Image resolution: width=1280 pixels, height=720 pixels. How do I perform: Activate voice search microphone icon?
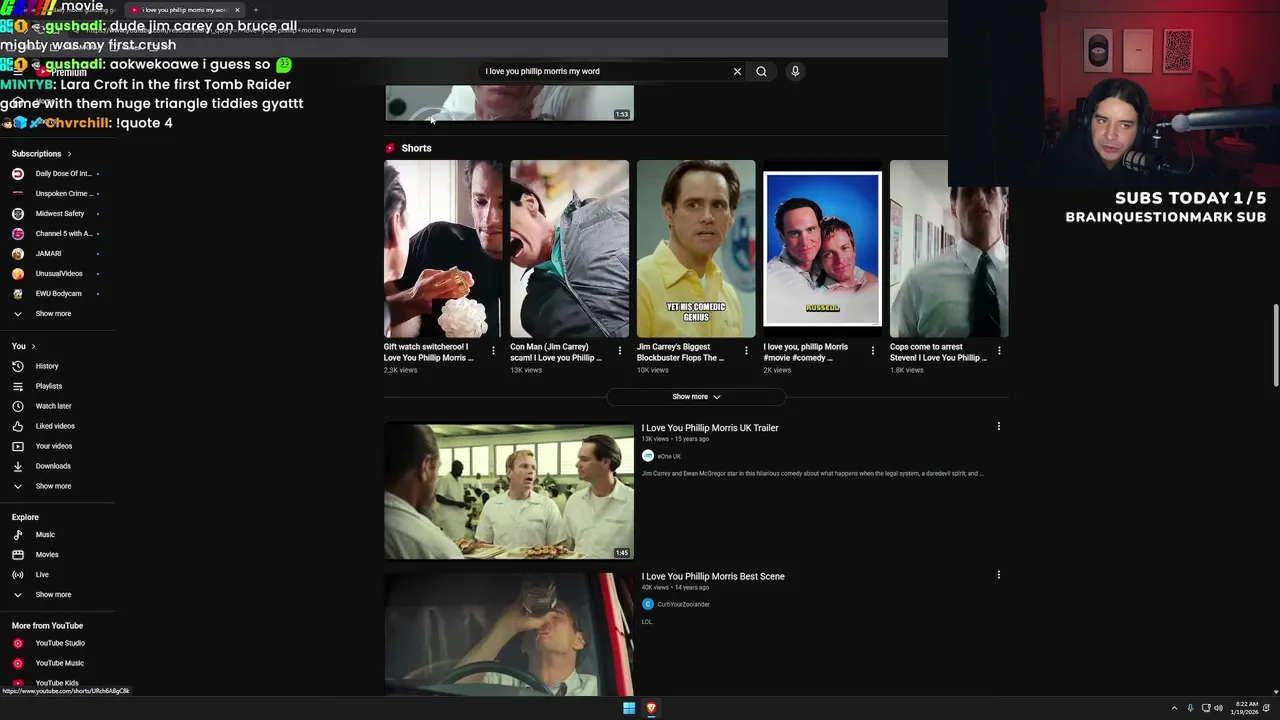click(795, 71)
